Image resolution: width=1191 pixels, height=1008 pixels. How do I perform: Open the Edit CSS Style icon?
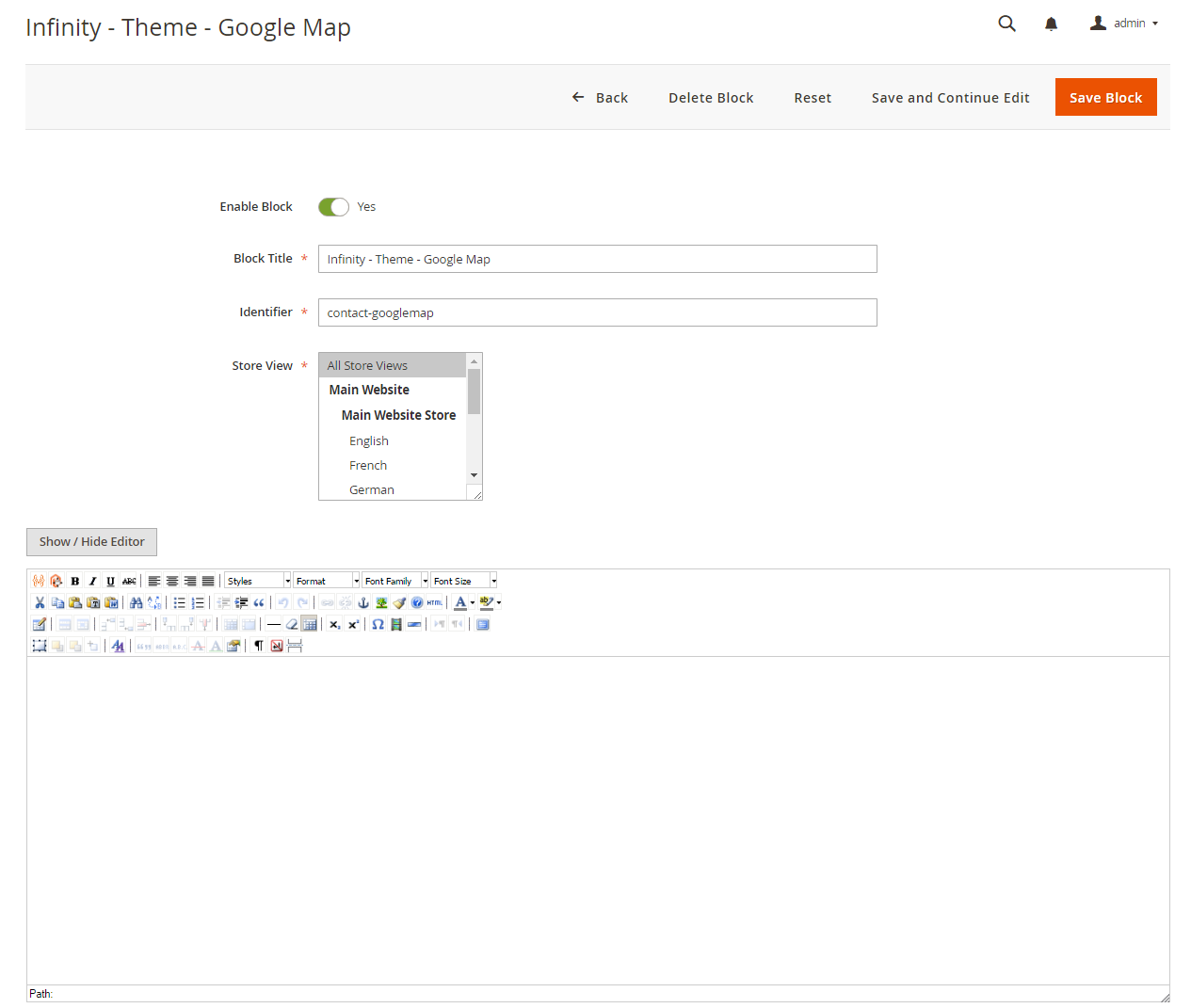point(233,646)
